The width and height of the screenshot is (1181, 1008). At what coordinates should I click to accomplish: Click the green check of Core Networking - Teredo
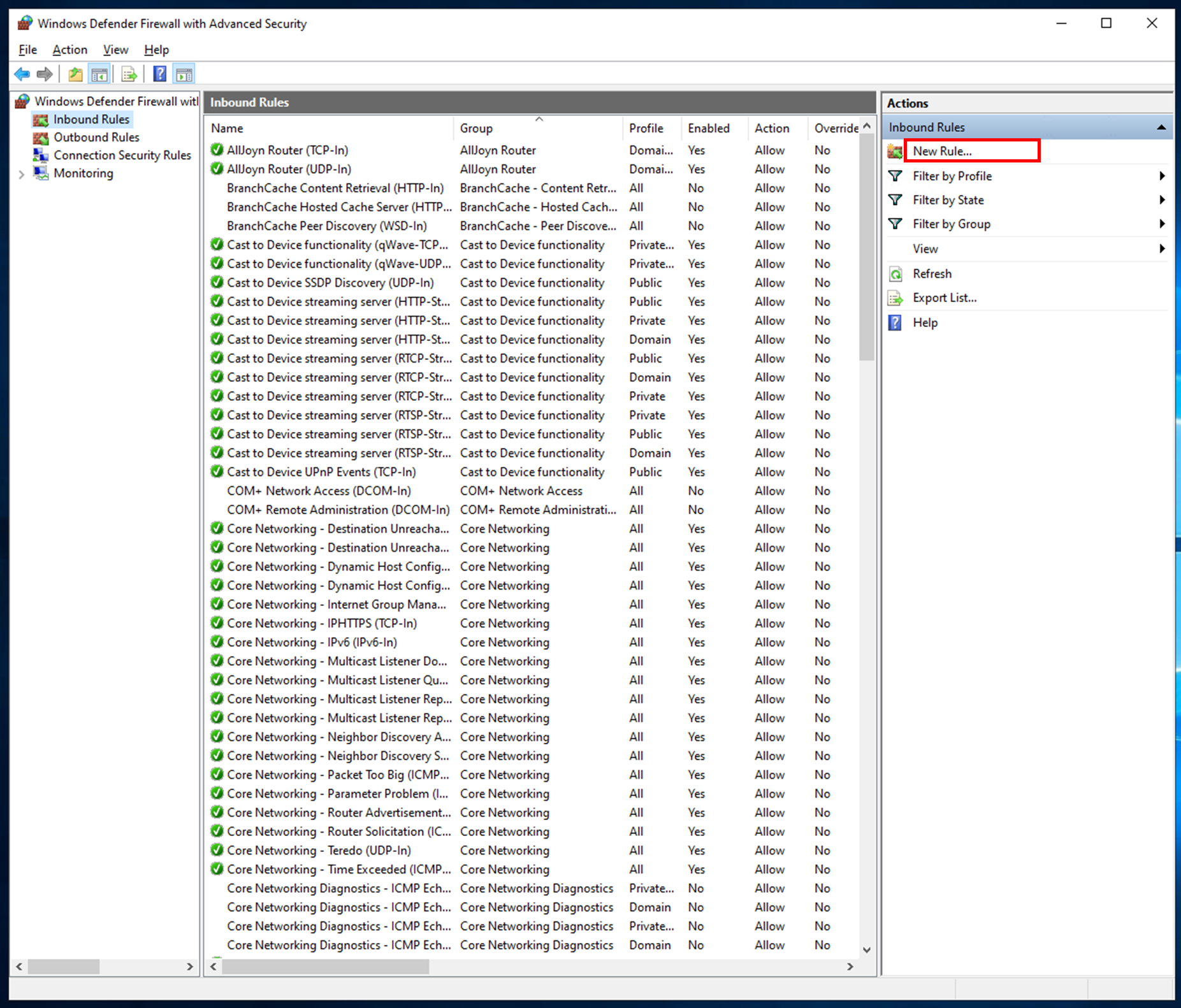coord(217,851)
